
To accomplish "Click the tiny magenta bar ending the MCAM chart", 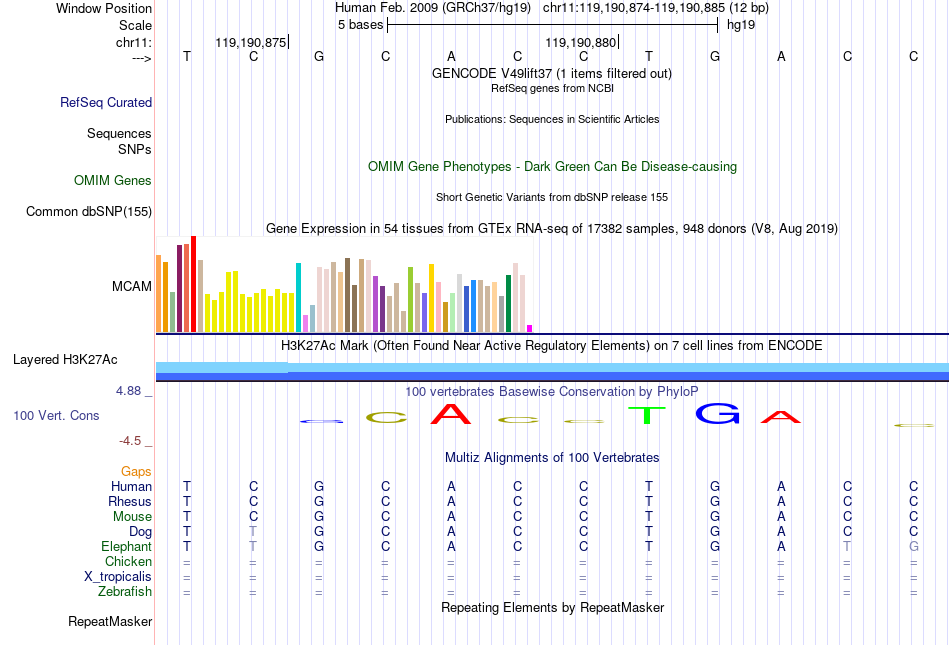I will [530, 329].
